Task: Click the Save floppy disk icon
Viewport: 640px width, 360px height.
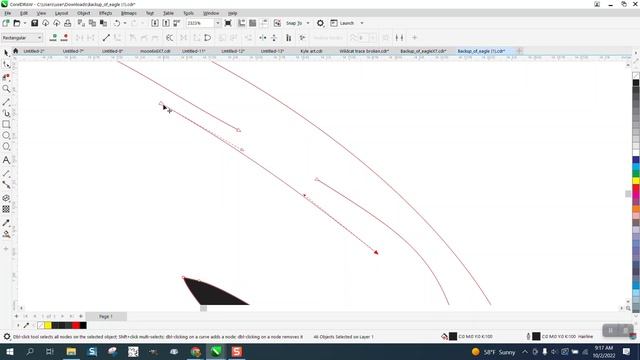Action: [x=34, y=23]
